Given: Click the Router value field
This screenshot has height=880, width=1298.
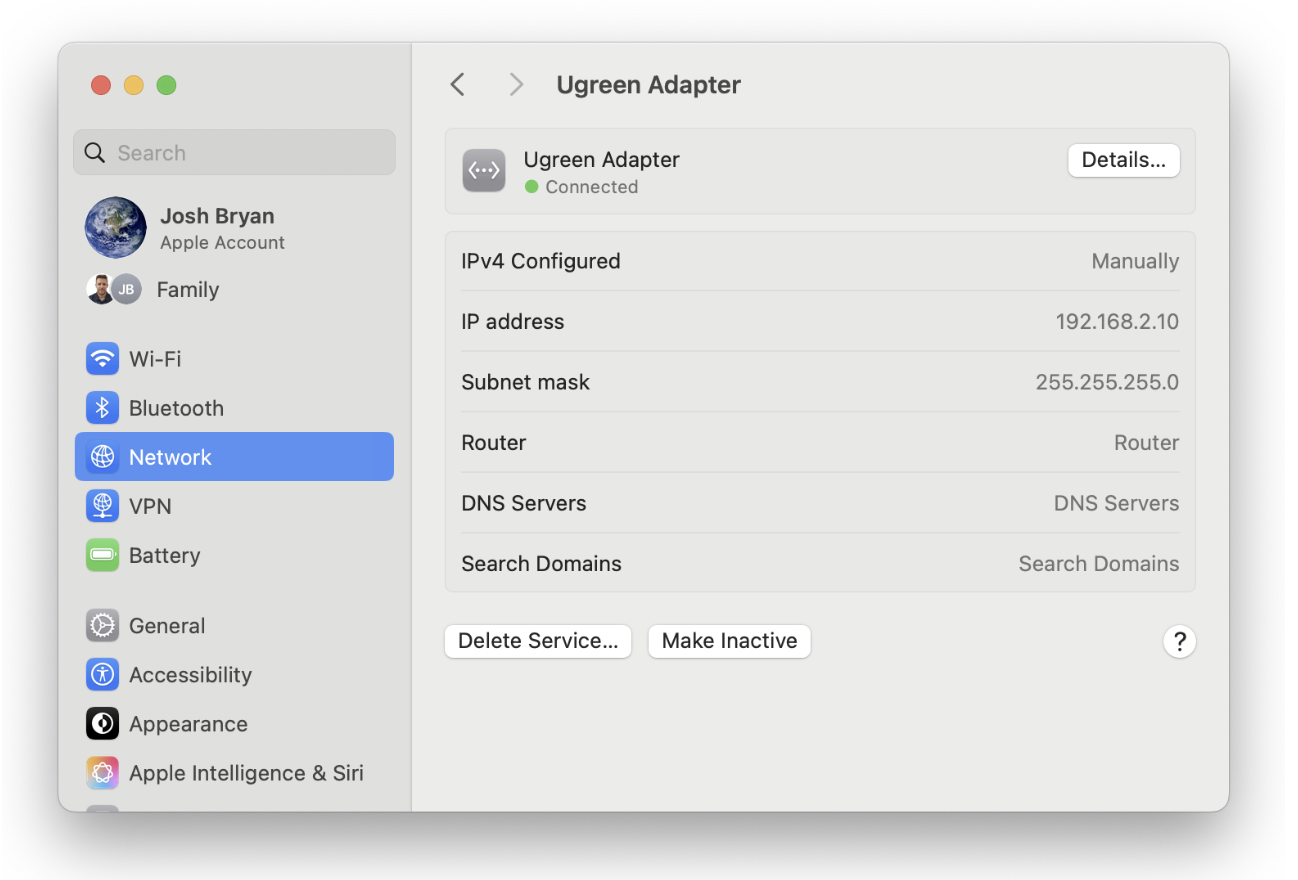Looking at the screenshot, I should tap(1145, 443).
